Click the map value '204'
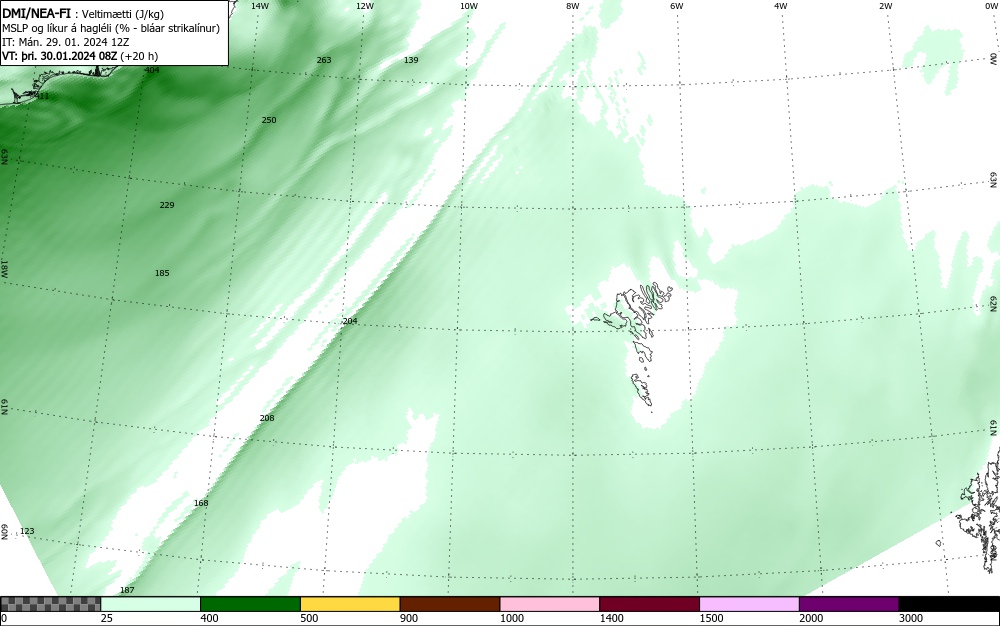The width and height of the screenshot is (1000, 626). pyautogui.click(x=350, y=321)
